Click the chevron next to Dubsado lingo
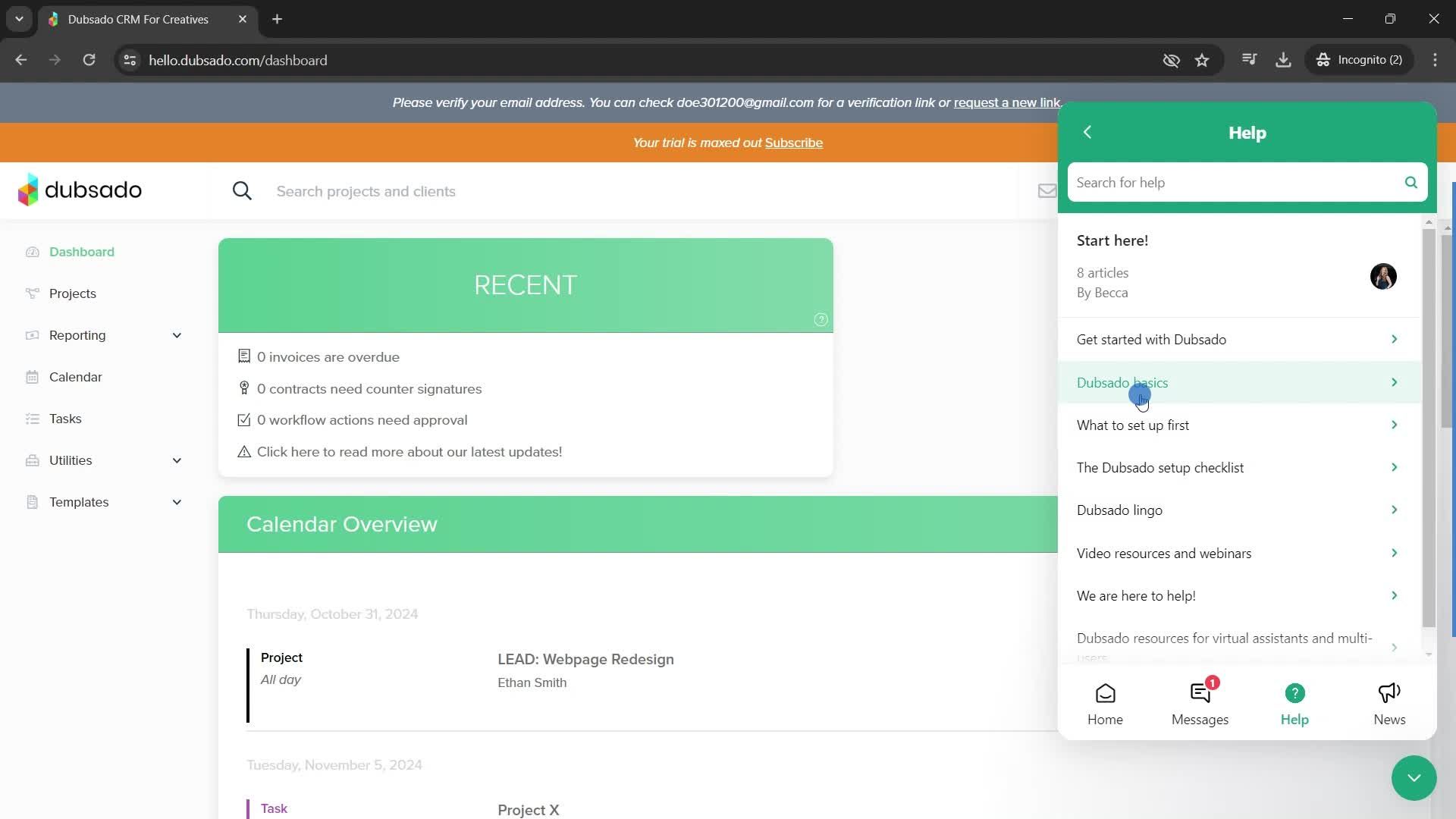Screen dimensions: 1456x819 (x=1394, y=510)
